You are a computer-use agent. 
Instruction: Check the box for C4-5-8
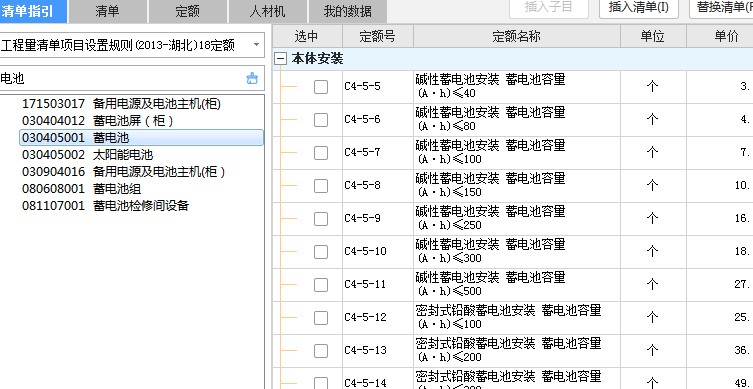pyautogui.click(x=321, y=186)
